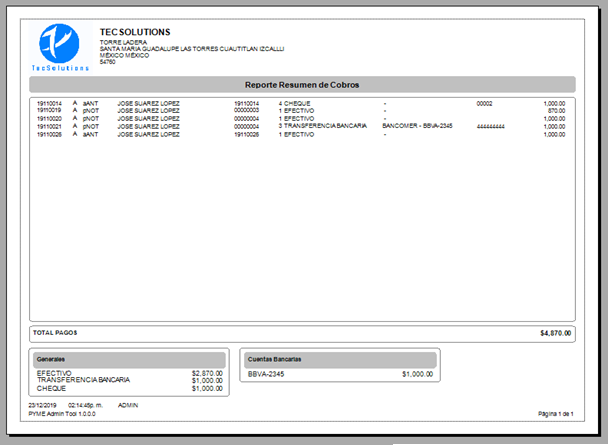
Task: Click BANCOMER - BBVA-2345 bank text
Action: pos(418,126)
